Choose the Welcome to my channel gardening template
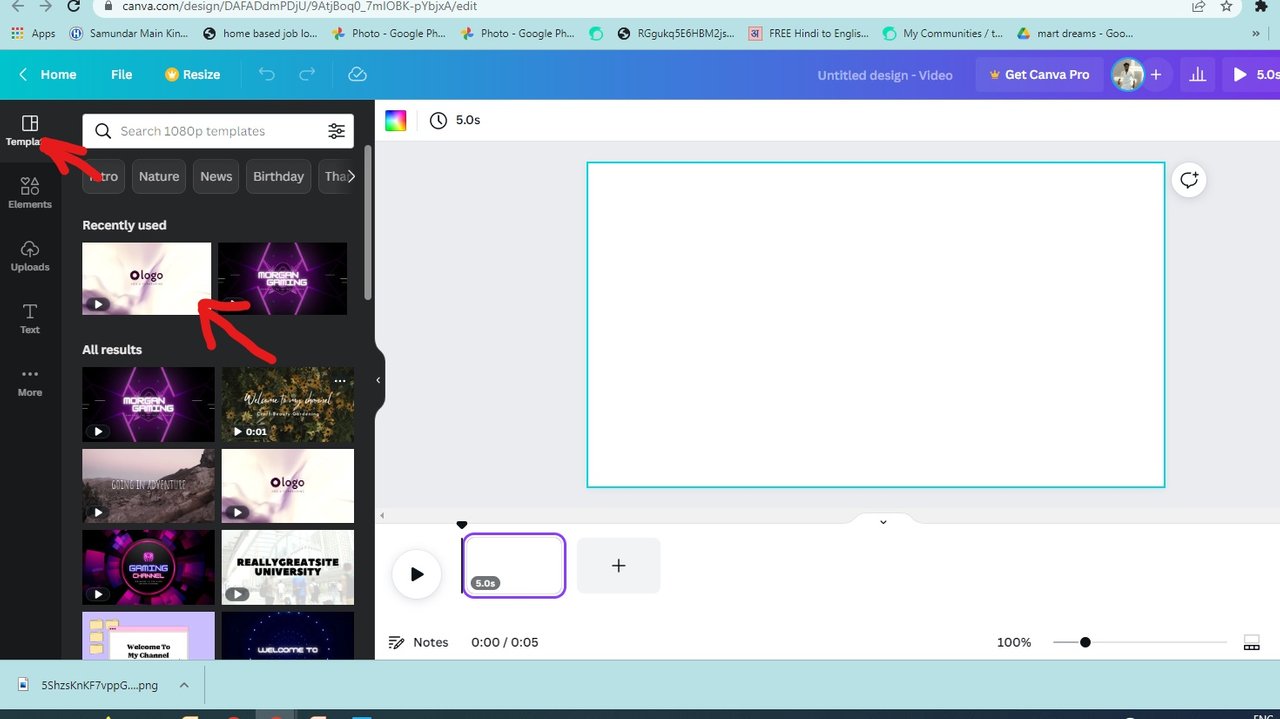1280x719 pixels. (287, 404)
